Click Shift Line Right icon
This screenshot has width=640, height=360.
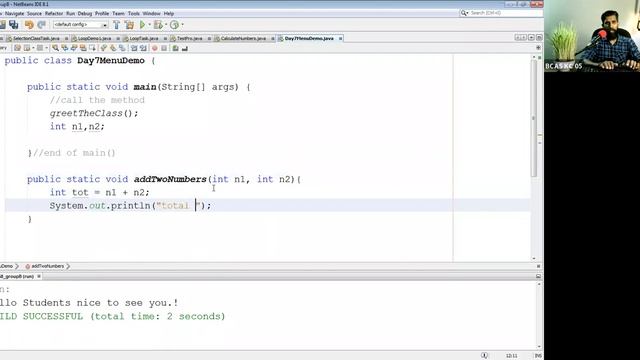click(143, 48)
